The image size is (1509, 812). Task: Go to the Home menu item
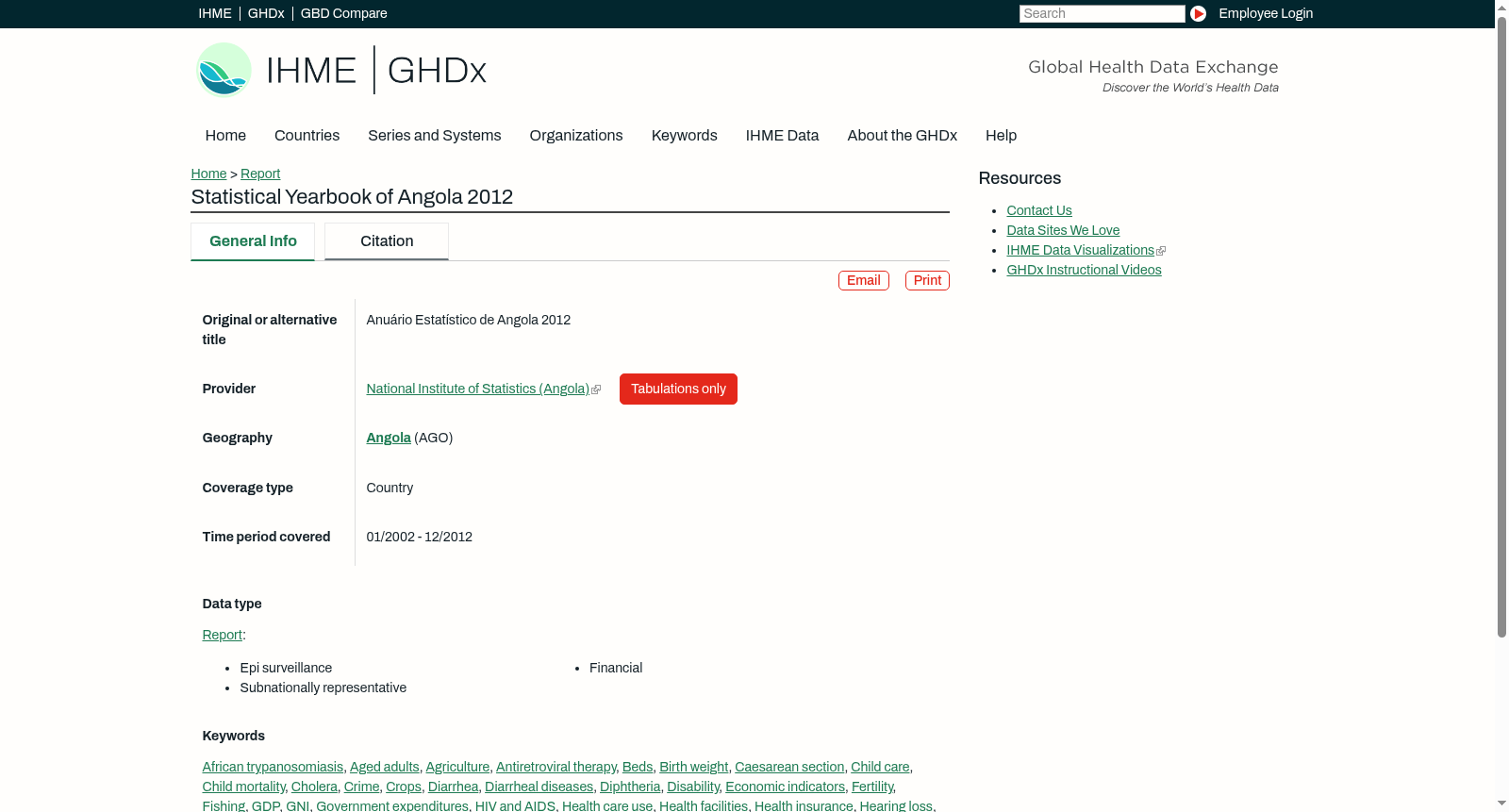click(225, 135)
